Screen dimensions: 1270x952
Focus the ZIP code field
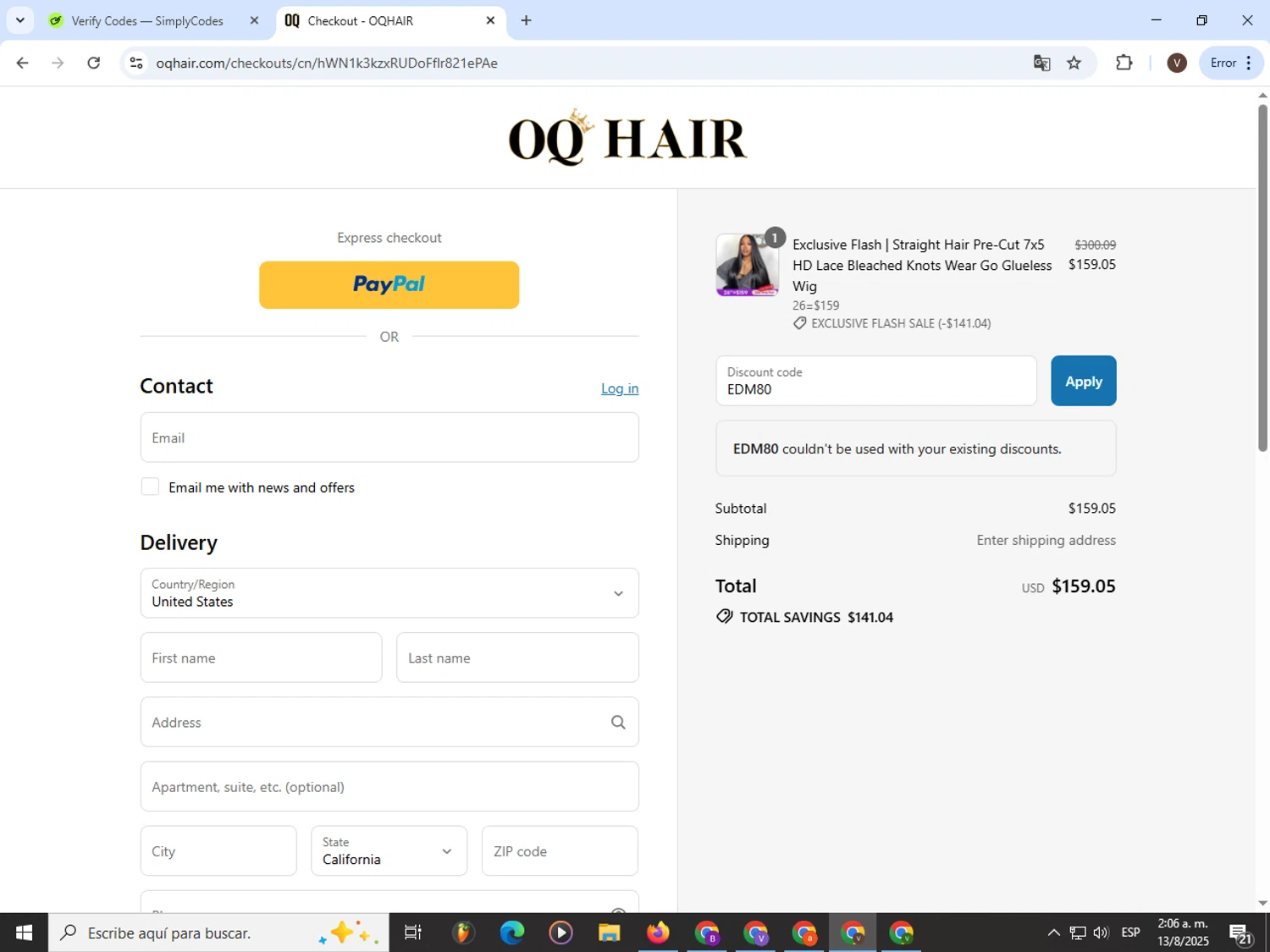click(560, 851)
